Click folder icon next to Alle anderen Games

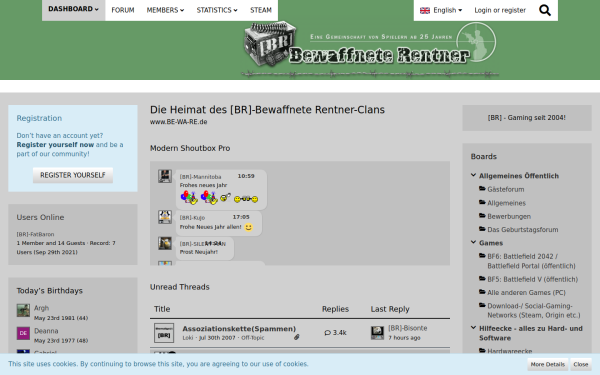[x=482, y=292]
